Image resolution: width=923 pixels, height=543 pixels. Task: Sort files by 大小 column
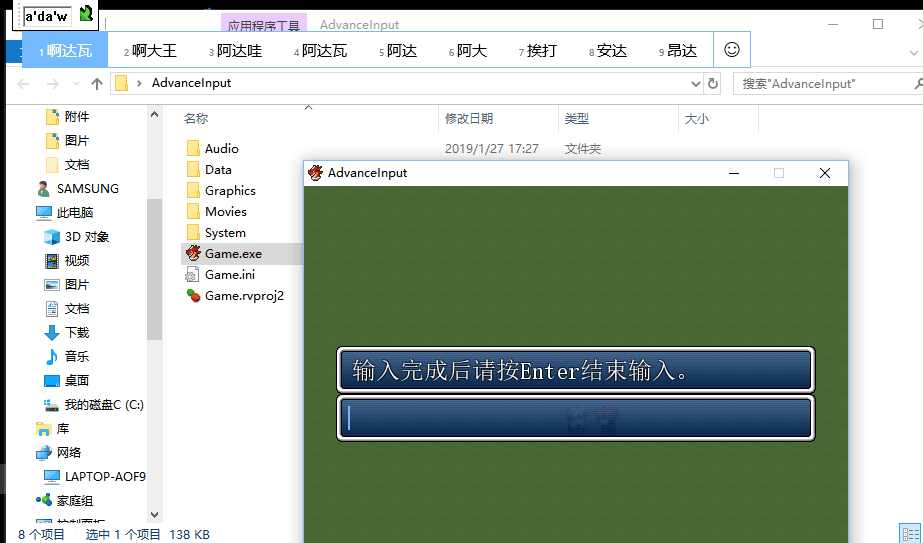[x=696, y=118]
